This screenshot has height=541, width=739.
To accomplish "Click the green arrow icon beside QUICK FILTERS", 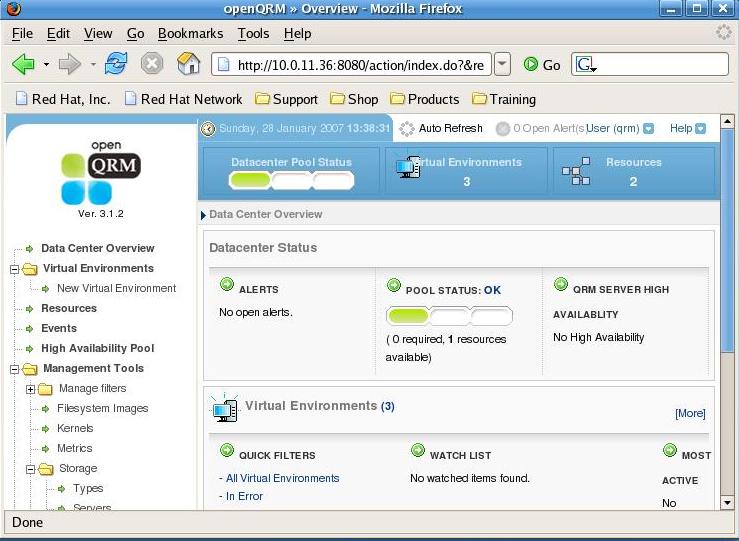I will tap(227, 451).
